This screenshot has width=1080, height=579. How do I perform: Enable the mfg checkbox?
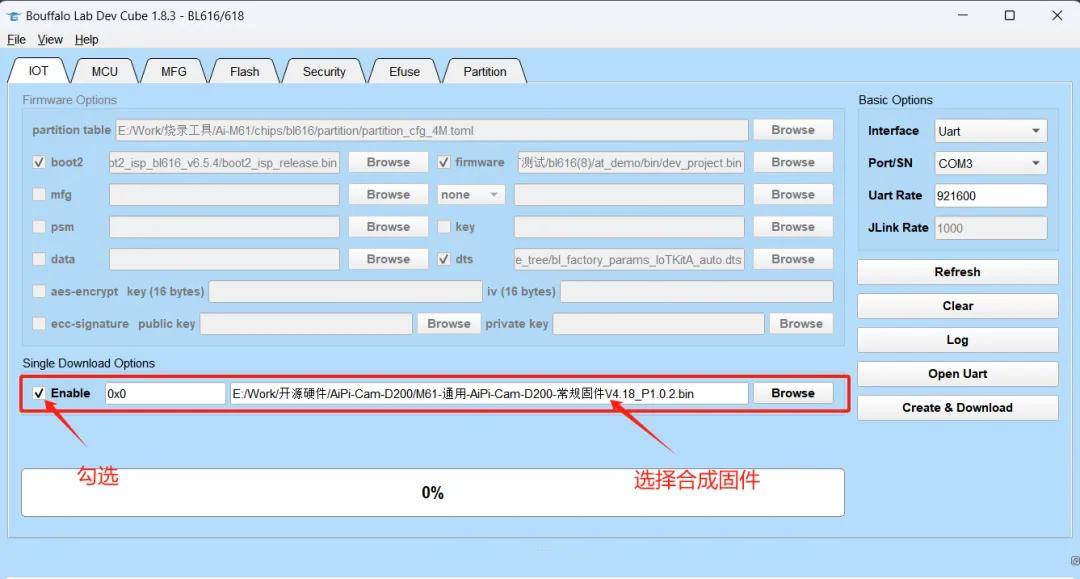pos(39,195)
